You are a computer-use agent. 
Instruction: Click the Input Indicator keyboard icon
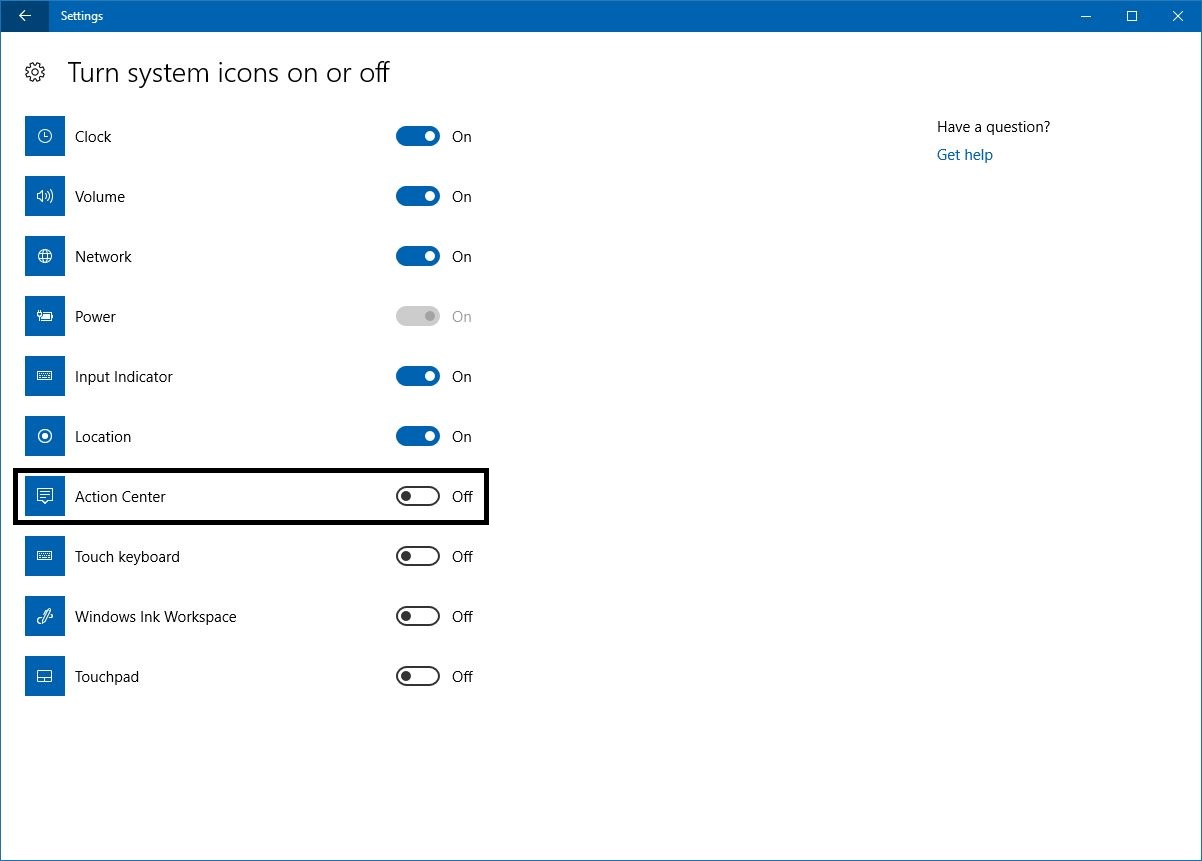click(x=44, y=376)
